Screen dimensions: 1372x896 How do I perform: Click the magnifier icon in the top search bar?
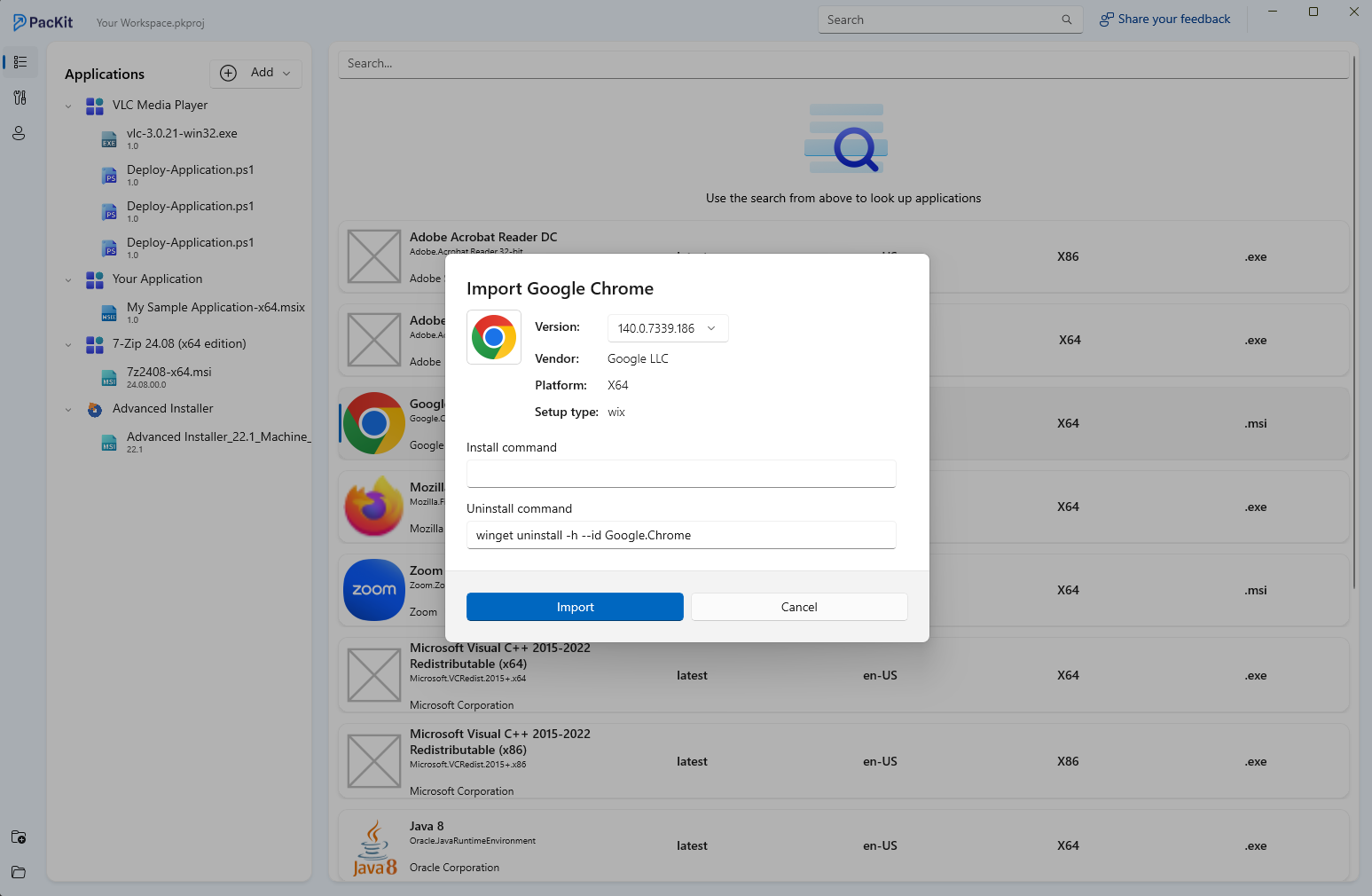tap(1066, 19)
